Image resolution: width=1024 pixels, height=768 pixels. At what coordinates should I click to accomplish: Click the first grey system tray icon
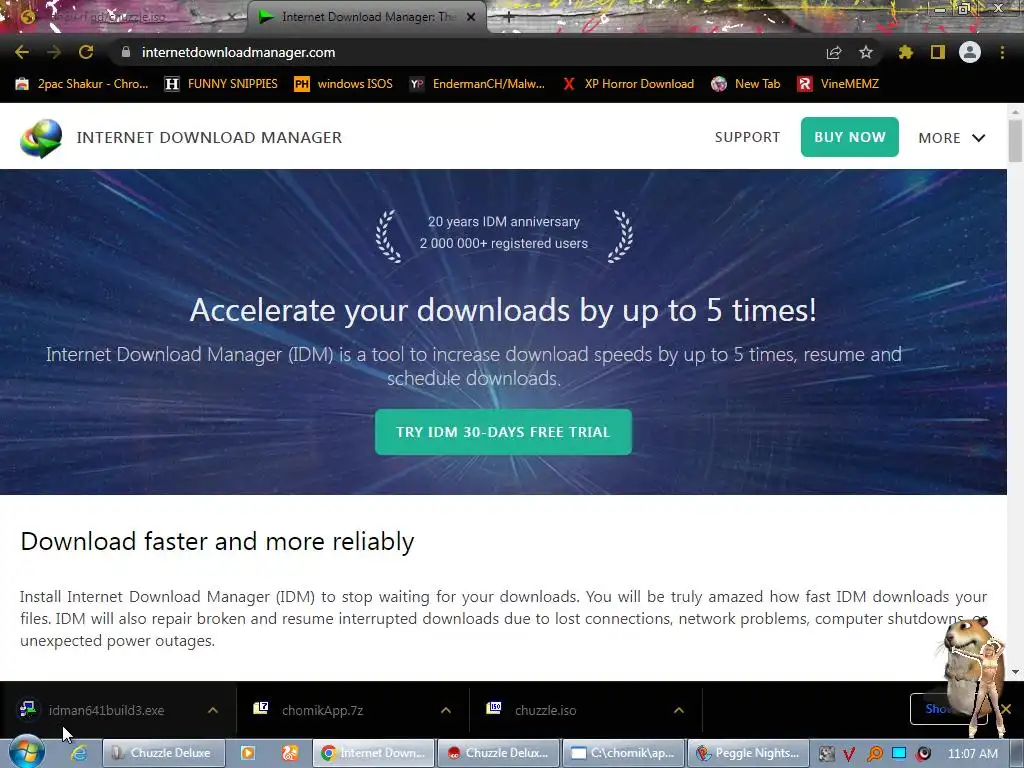[826, 754]
